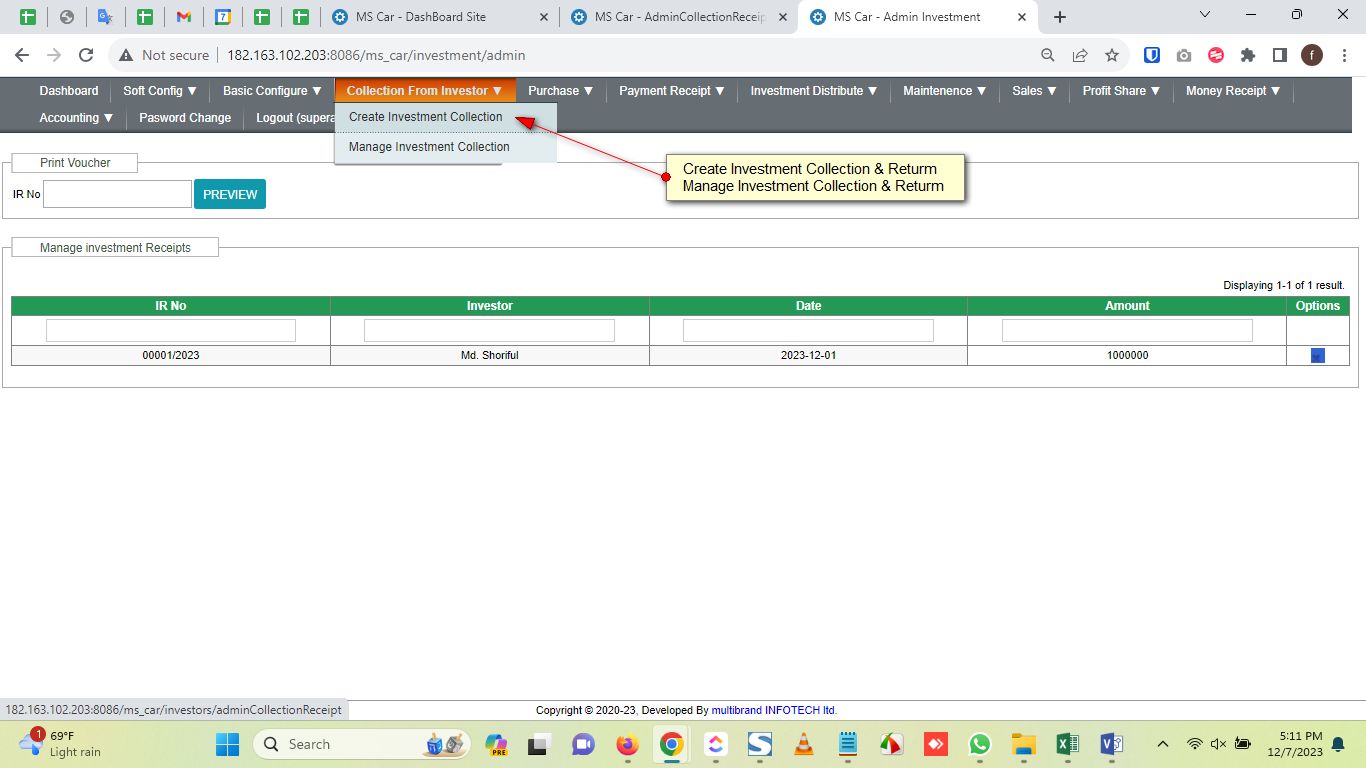Click the browser Back arrow

point(22,55)
